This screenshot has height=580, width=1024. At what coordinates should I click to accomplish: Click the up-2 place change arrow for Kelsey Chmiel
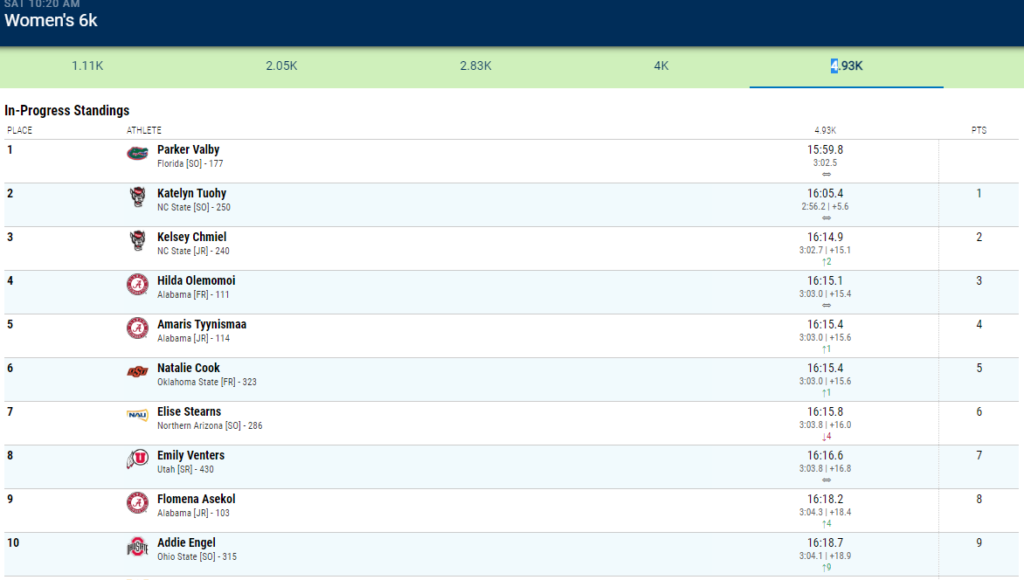point(826,262)
